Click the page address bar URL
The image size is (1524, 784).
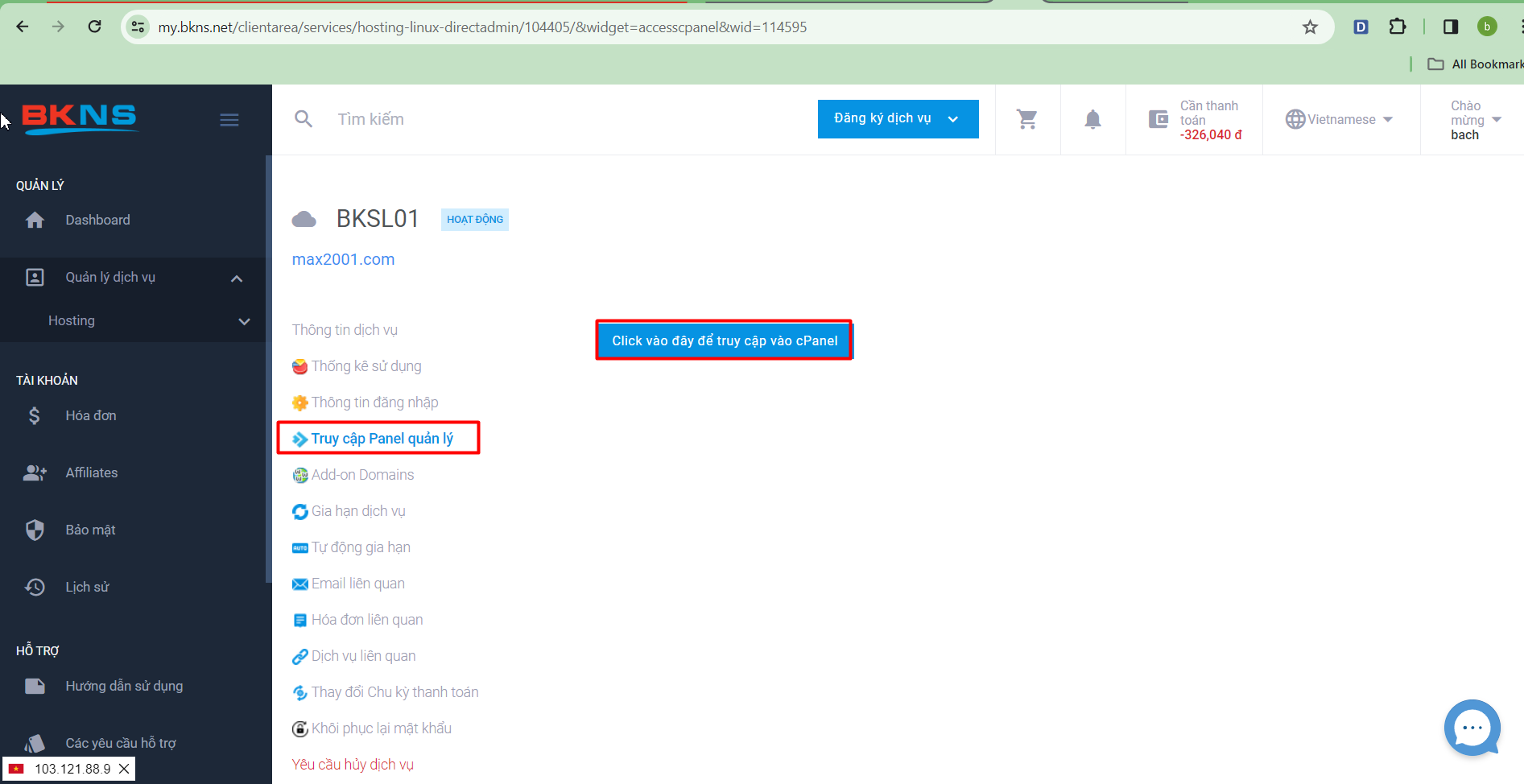coord(482,27)
